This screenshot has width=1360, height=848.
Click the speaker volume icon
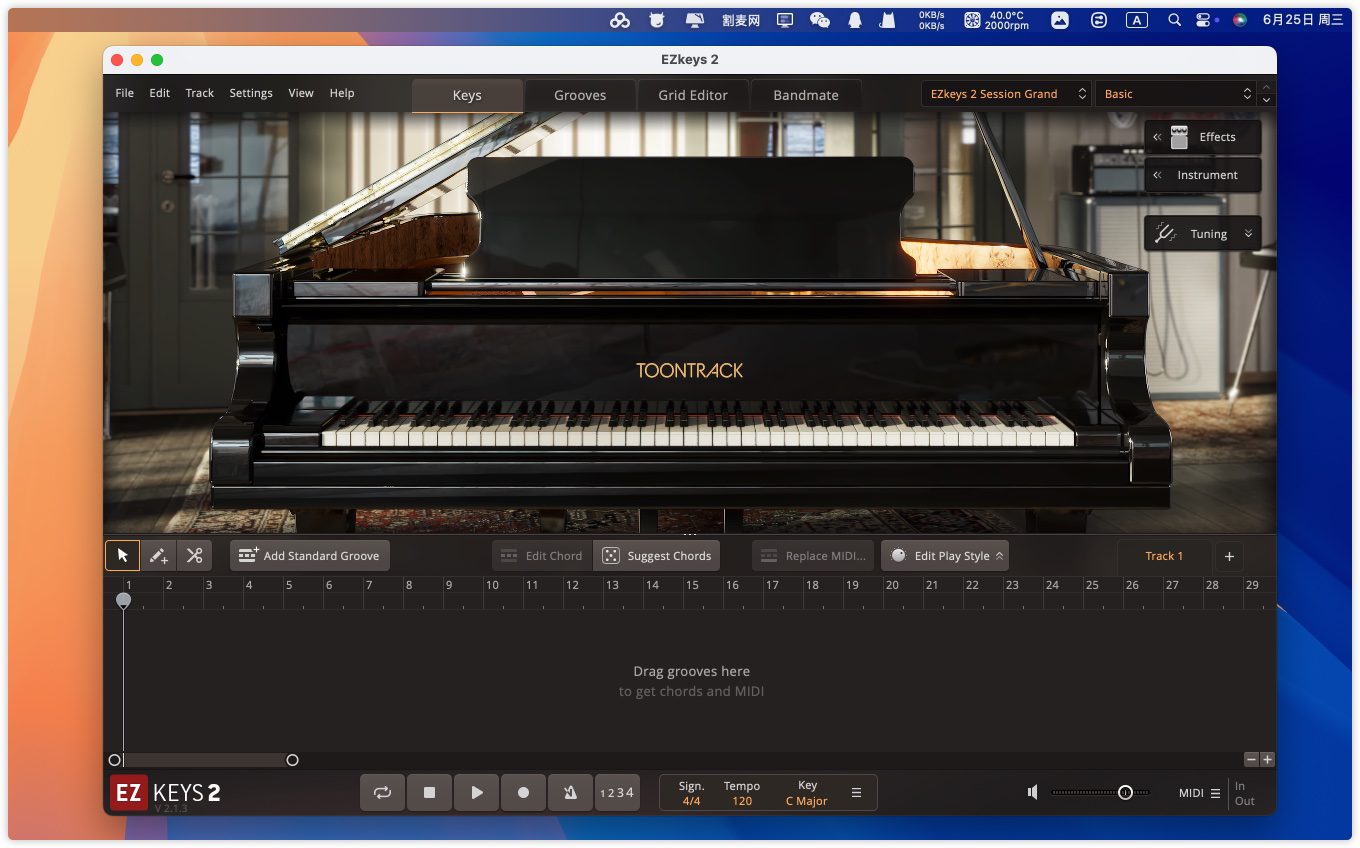(x=1033, y=792)
